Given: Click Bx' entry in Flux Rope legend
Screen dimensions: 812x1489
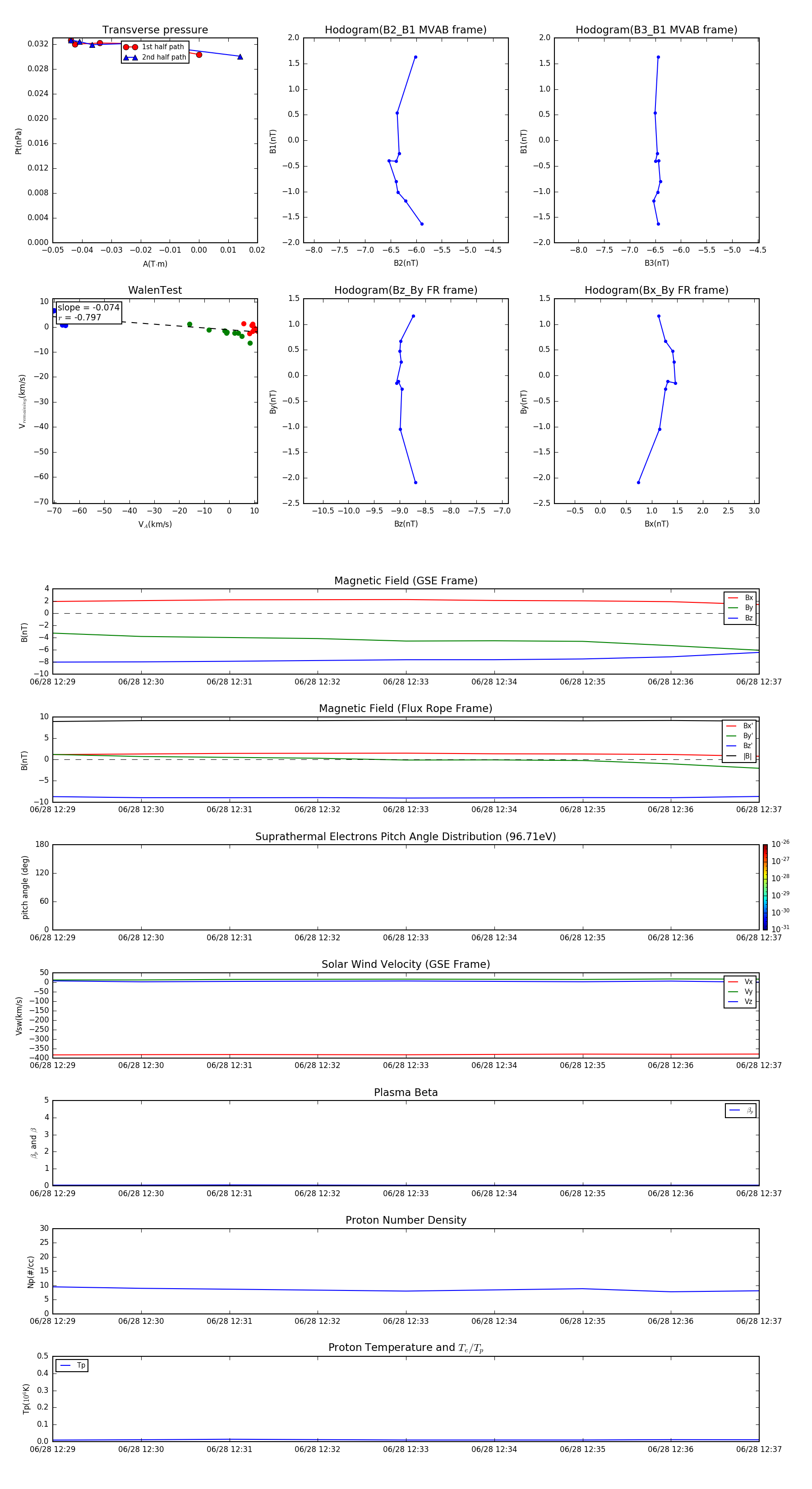Looking at the screenshot, I should [x=739, y=726].
